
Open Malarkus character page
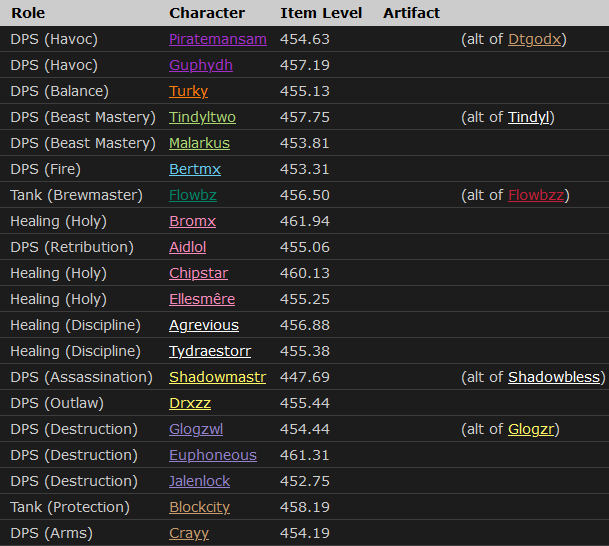[200, 143]
